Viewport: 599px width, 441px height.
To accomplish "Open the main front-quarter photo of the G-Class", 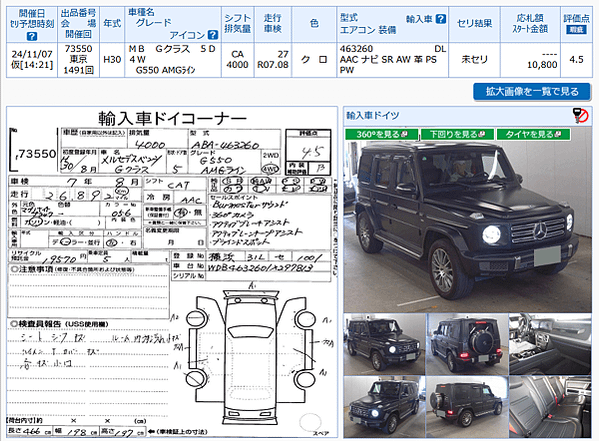I will click(x=468, y=226).
